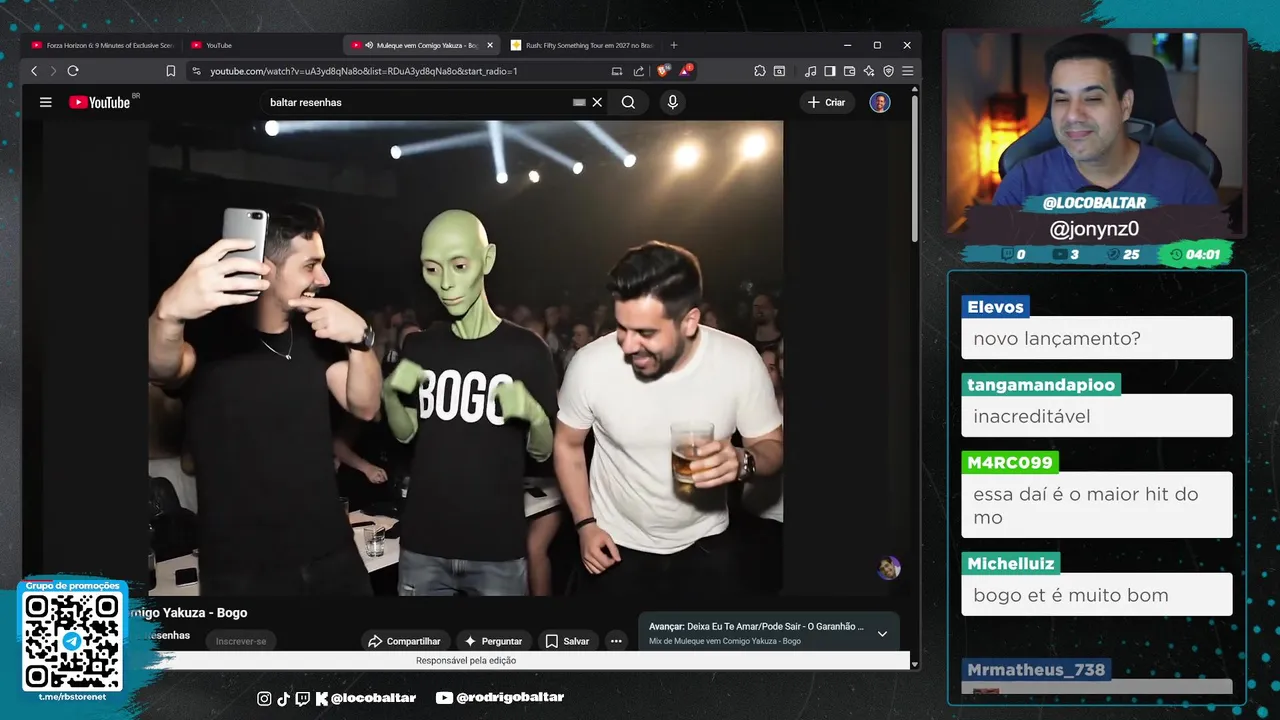The image size is (1280, 720).
Task: Click the browser forward arrow
Action: (53, 71)
